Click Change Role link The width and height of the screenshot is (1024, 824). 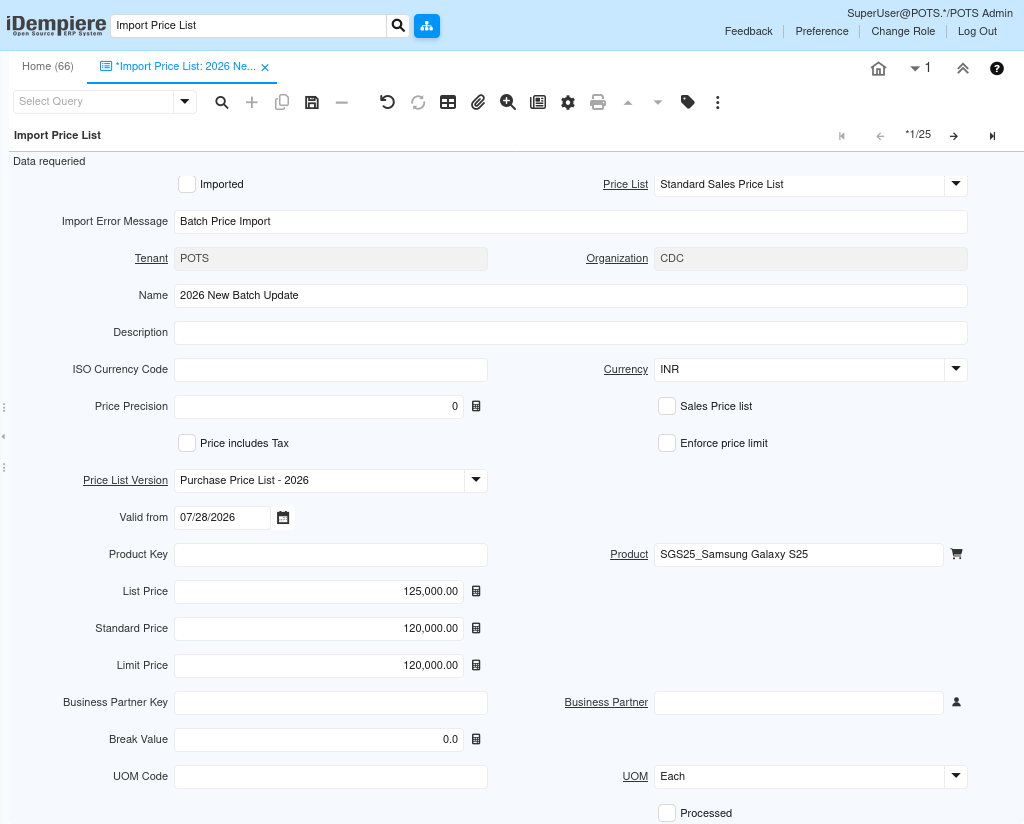(903, 31)
